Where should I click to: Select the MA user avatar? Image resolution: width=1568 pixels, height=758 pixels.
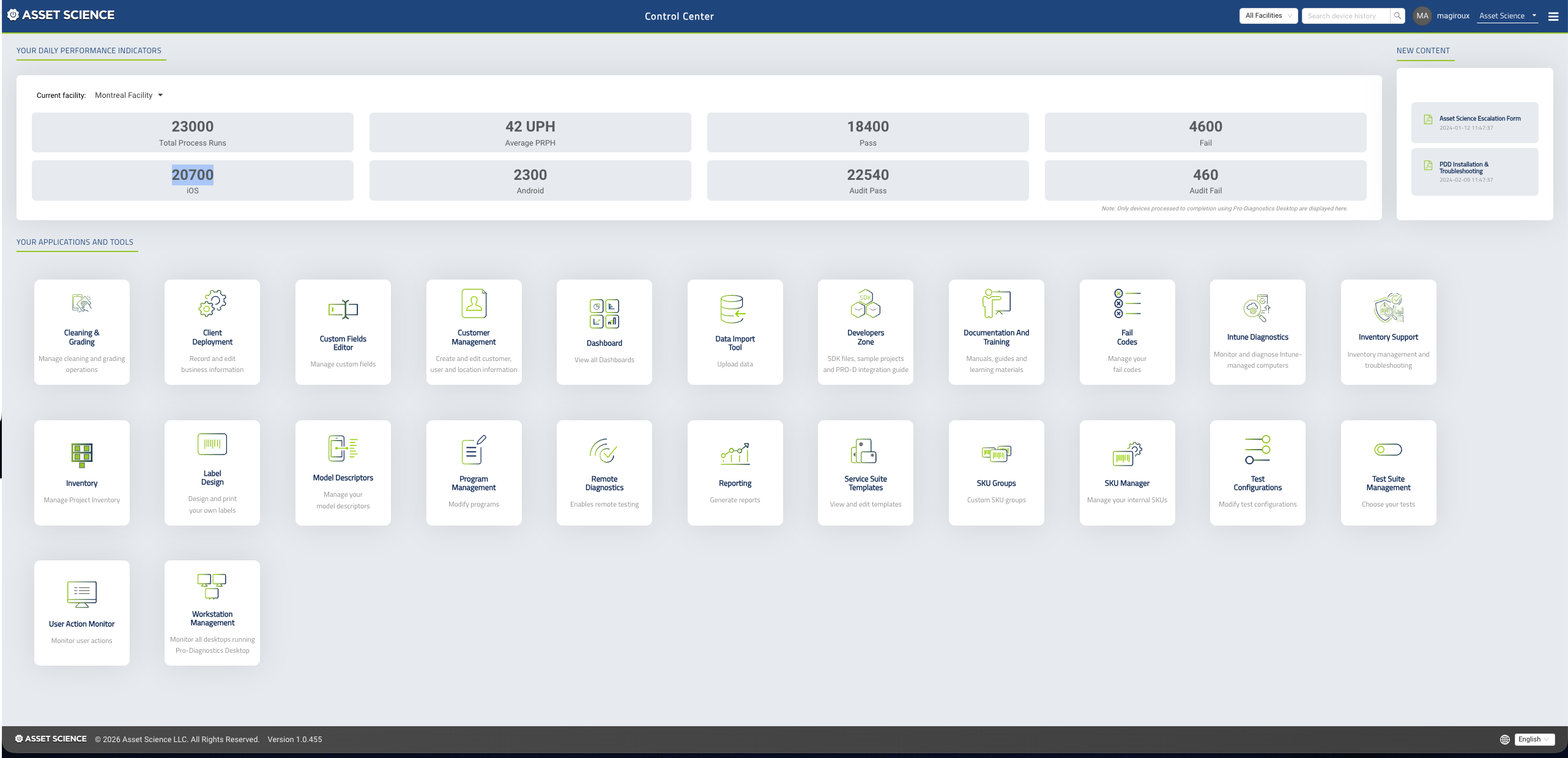coord(1422,15)
